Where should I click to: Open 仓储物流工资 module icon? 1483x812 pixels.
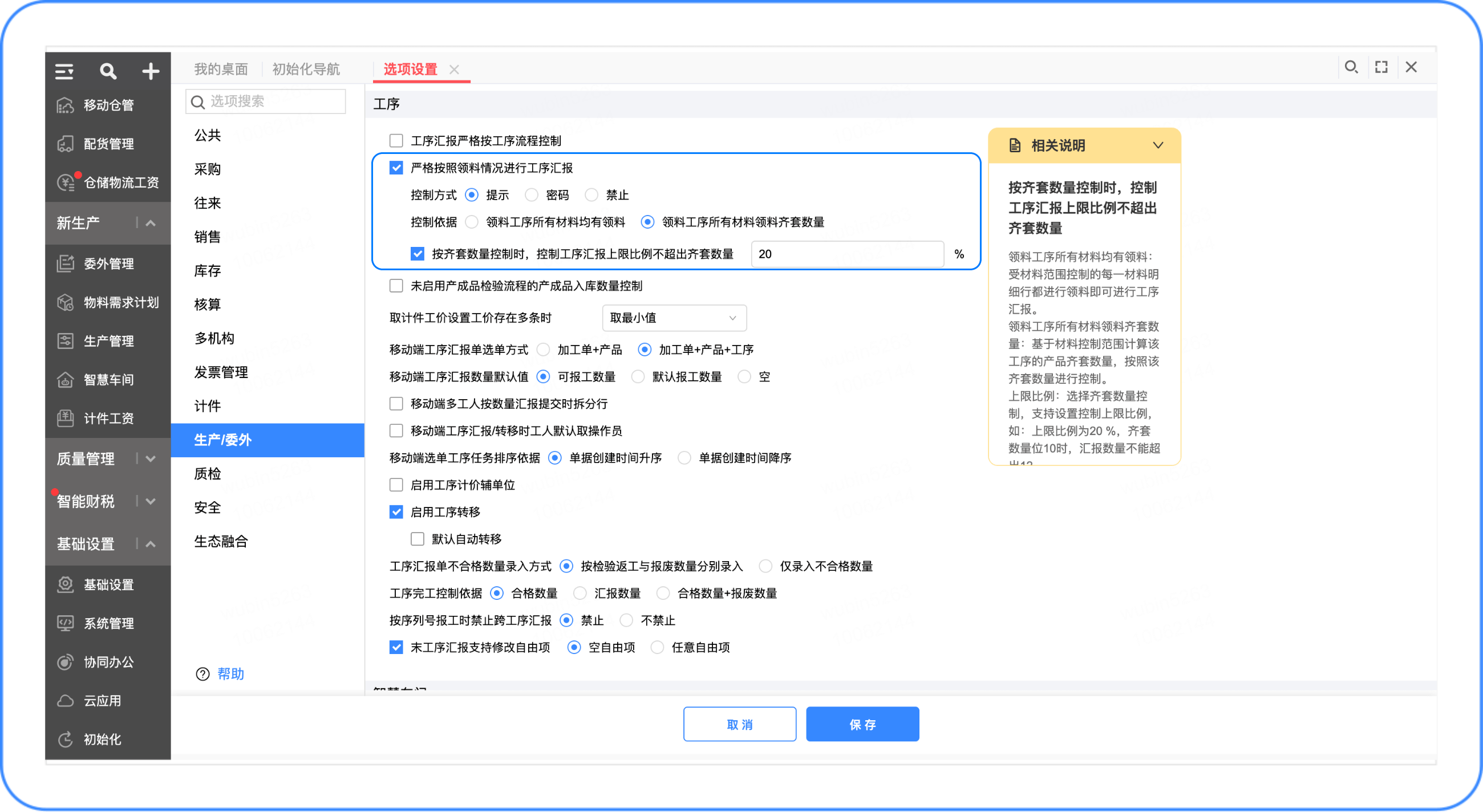point(66,182)
